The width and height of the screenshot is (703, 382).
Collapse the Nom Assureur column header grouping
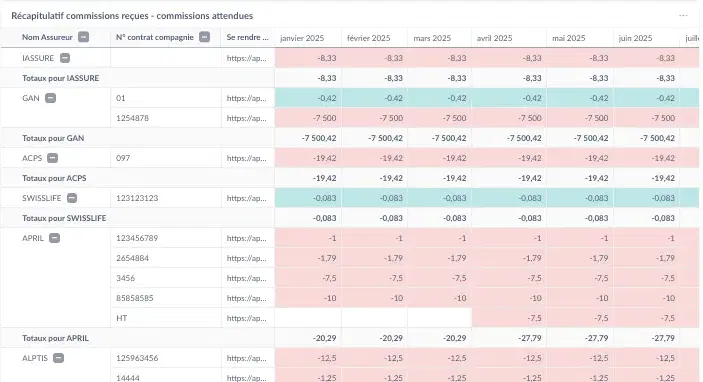(83, 37)
